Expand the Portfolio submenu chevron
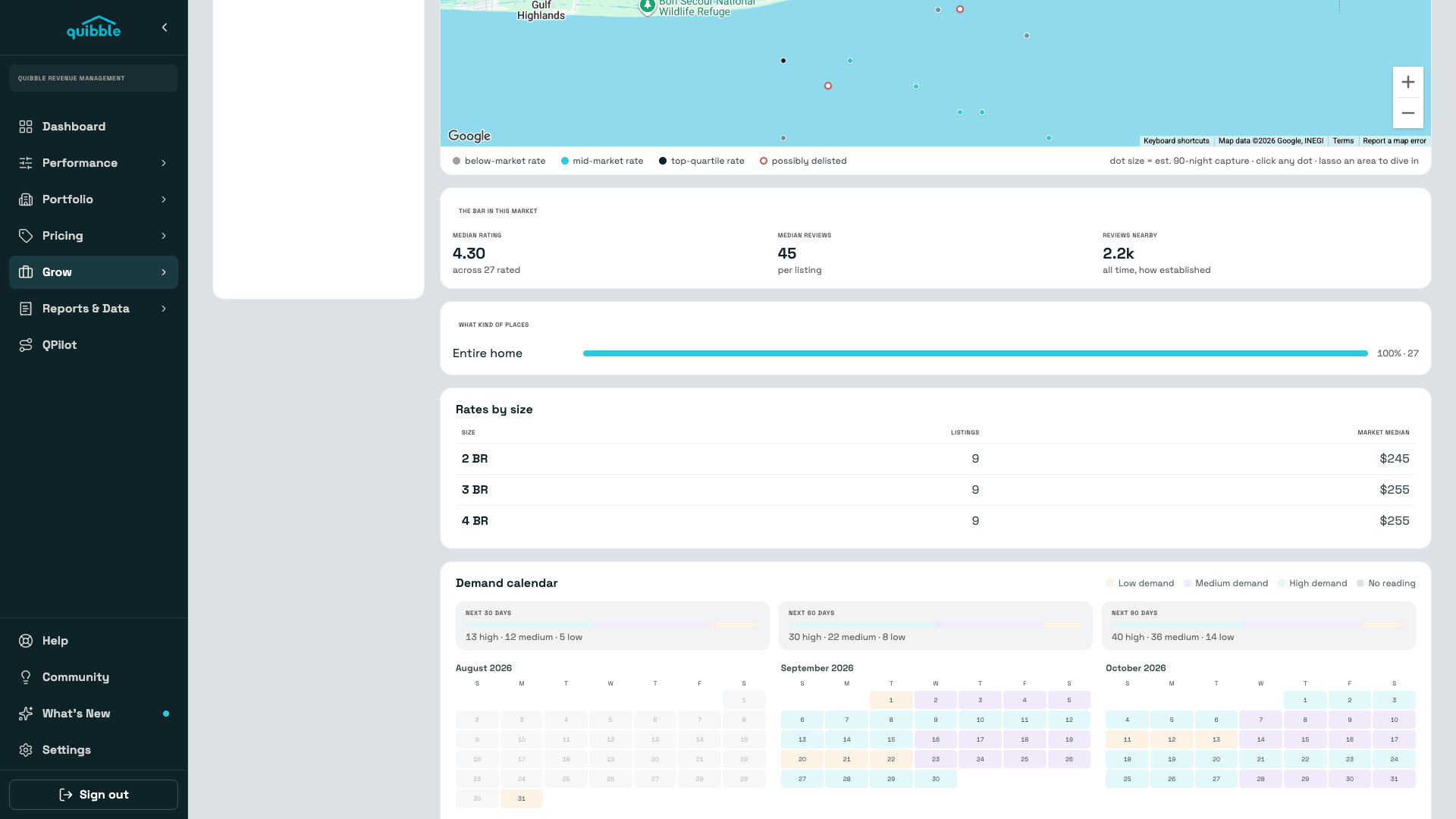1456x819 pixels. pos(164,199)
